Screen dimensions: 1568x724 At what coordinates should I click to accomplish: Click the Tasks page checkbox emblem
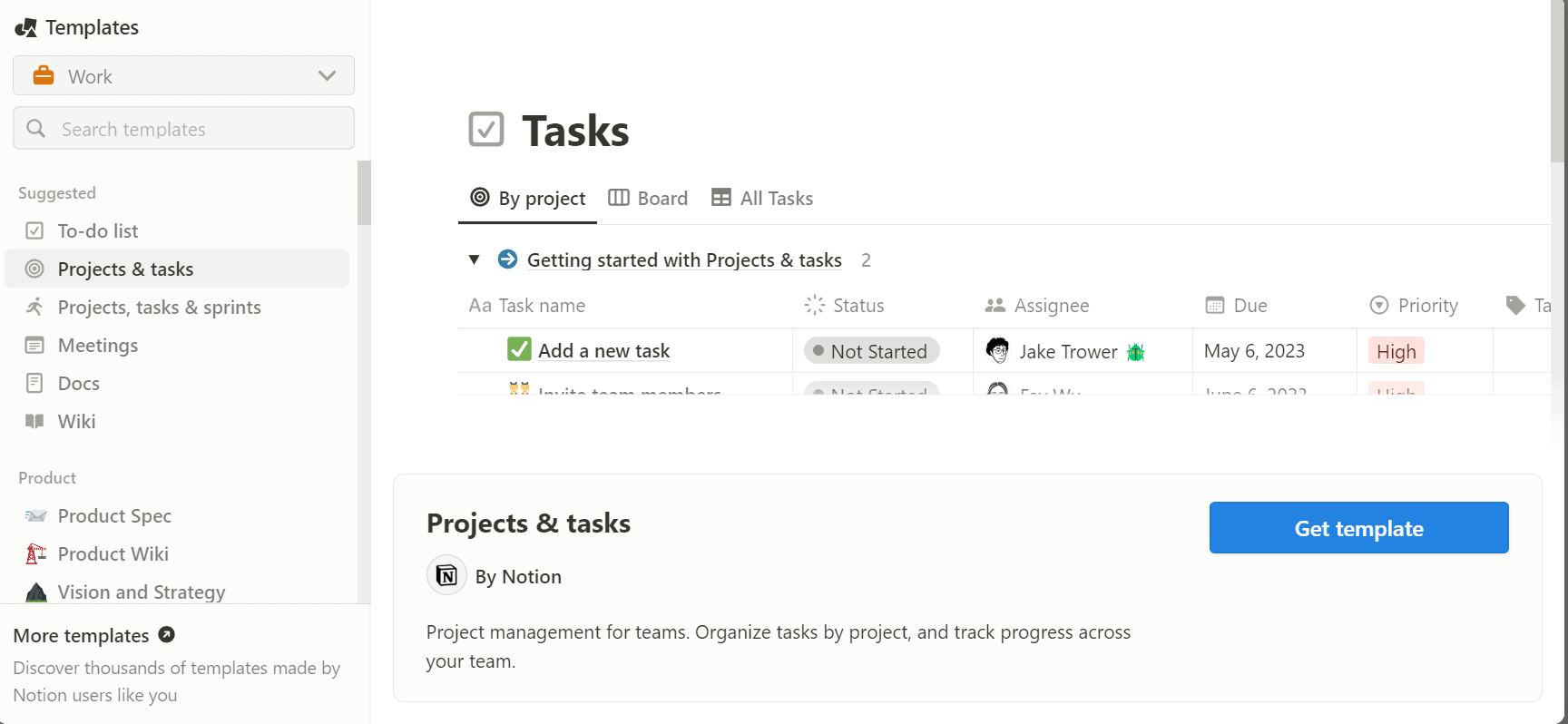(x=486, y=129)
